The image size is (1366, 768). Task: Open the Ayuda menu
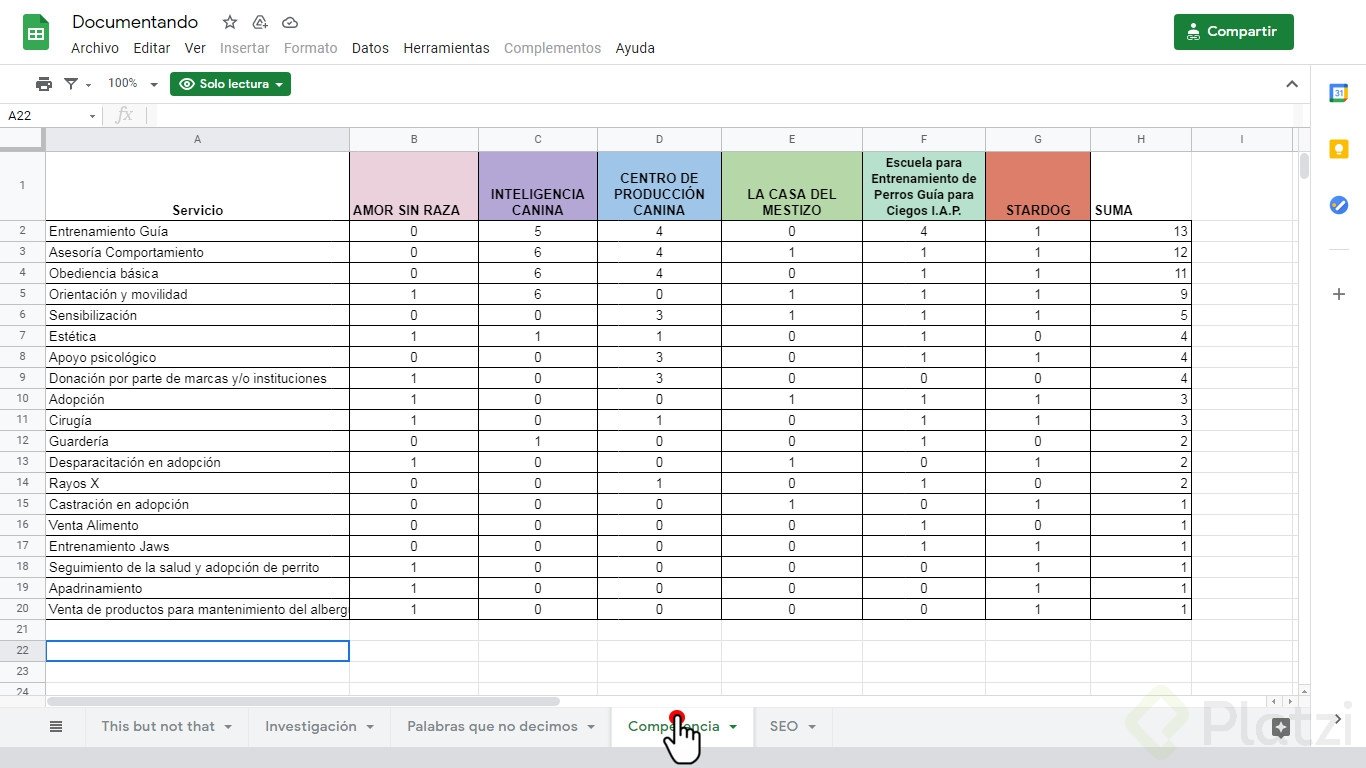635,48
